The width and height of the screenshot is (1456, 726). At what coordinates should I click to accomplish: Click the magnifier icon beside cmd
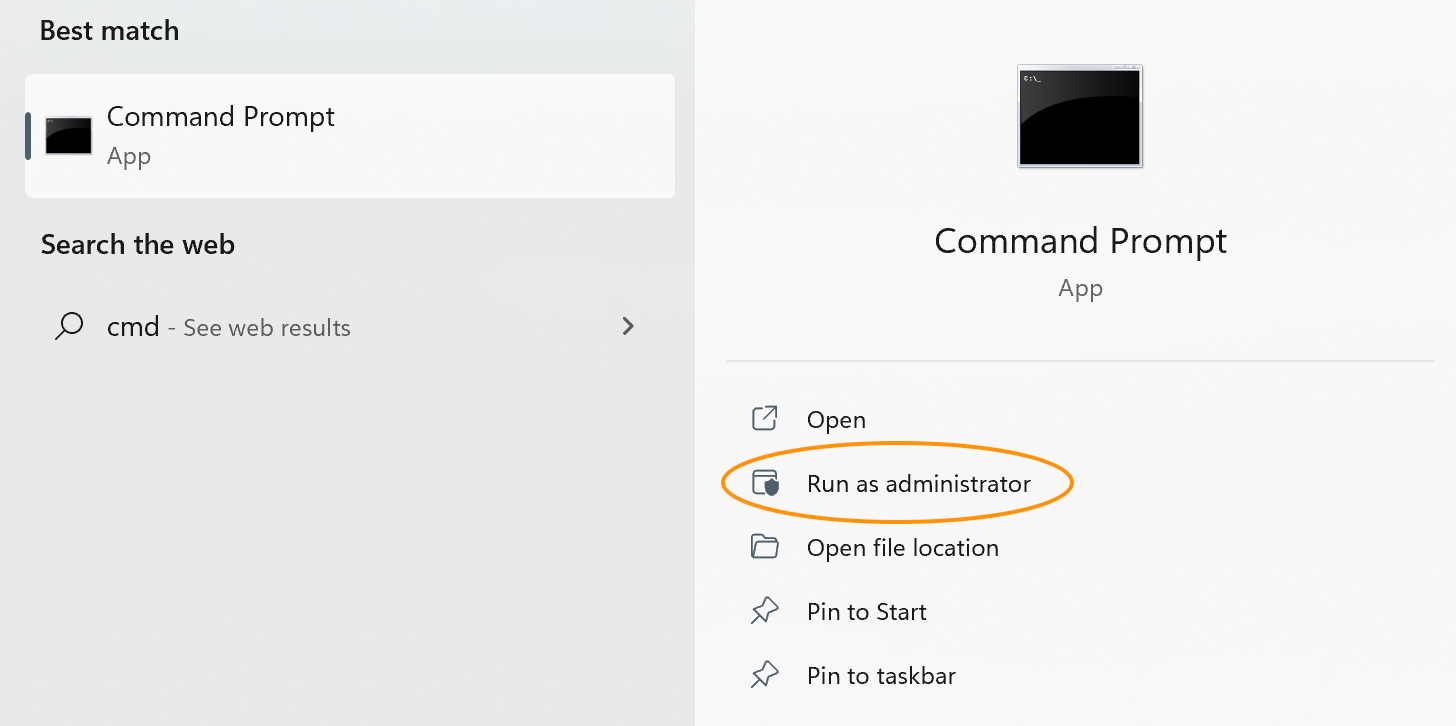pyautogui.click(x=69, y=327)
